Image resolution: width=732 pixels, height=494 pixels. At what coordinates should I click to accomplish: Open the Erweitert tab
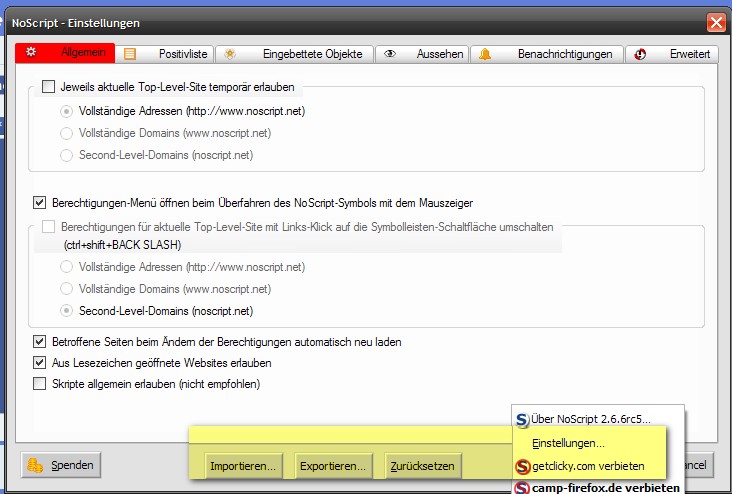pyautogui.click(x=671, y=54)
